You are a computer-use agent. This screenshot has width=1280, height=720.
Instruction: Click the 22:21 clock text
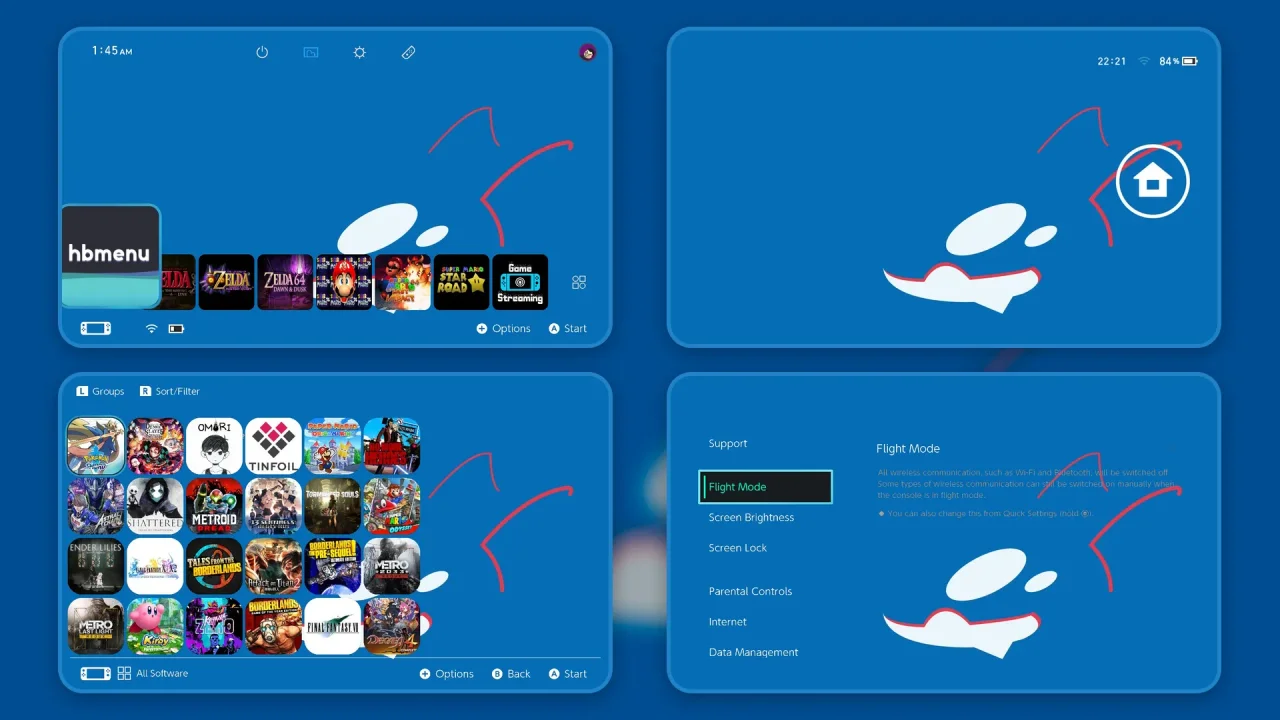(x=1112, y=61)
